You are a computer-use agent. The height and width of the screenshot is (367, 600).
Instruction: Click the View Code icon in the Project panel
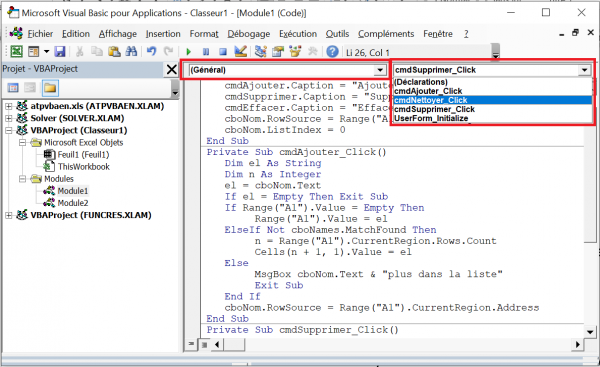click(x=13, y=88)
